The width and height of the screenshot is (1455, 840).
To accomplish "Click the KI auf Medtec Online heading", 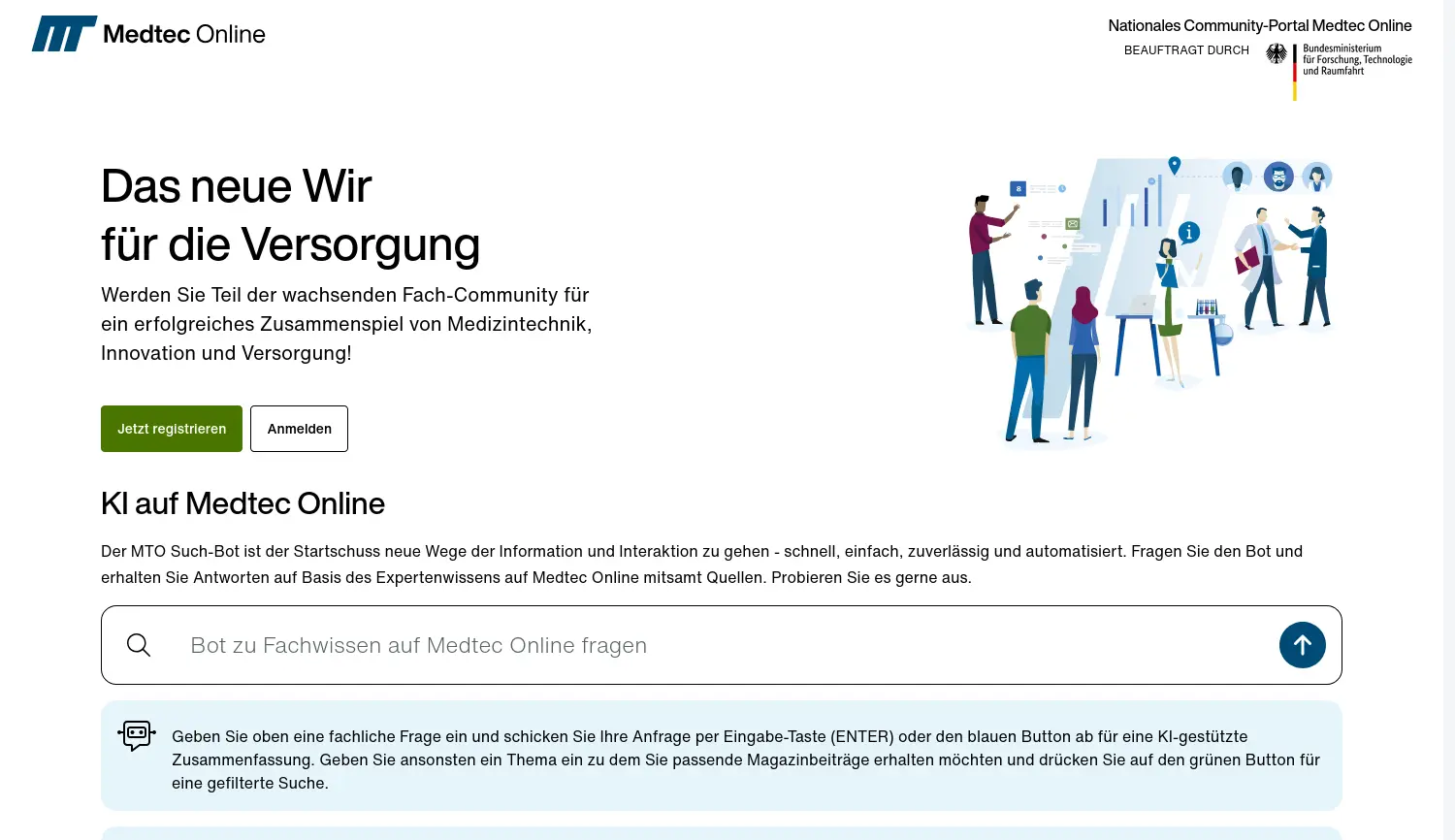I will (x=242, y=503).
